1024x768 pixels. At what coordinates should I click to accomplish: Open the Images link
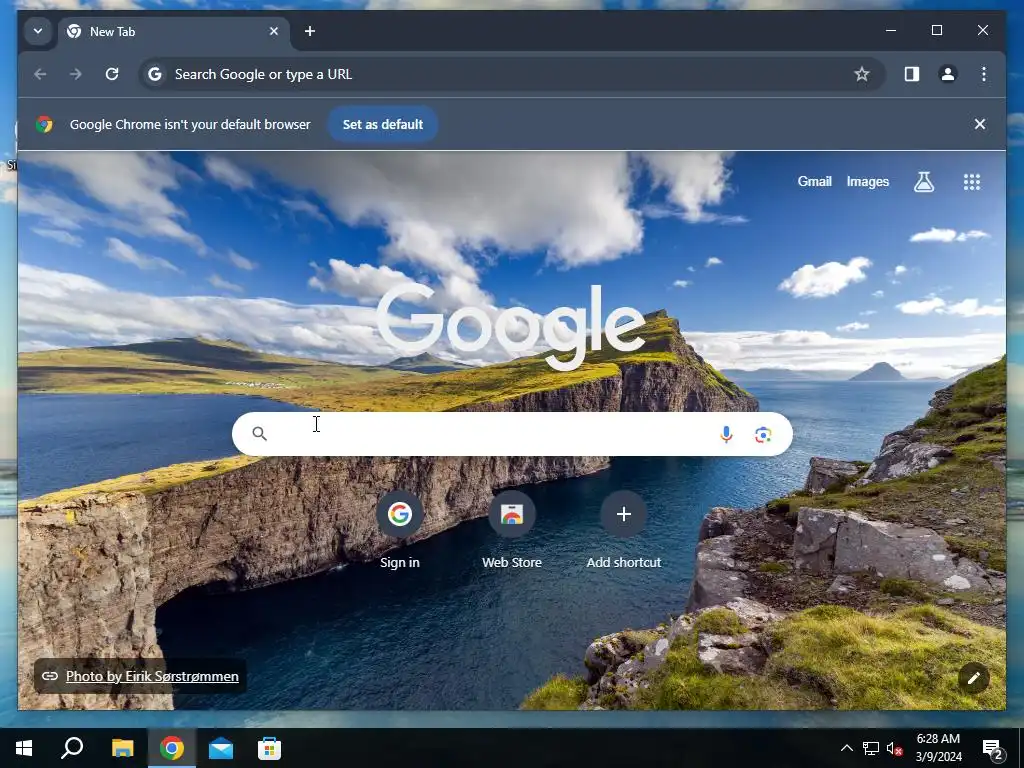(x=867, y=182)
